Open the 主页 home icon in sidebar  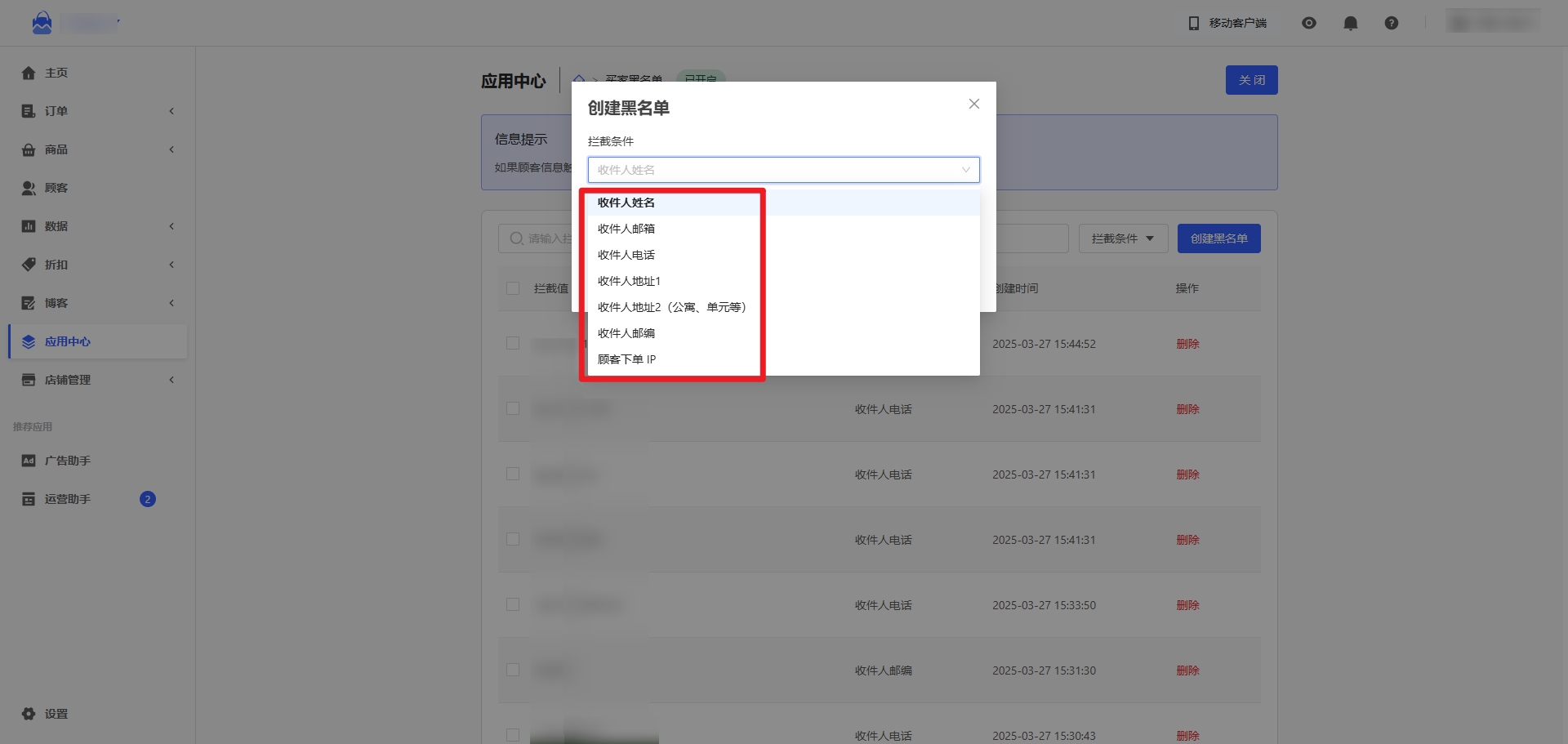29,73
